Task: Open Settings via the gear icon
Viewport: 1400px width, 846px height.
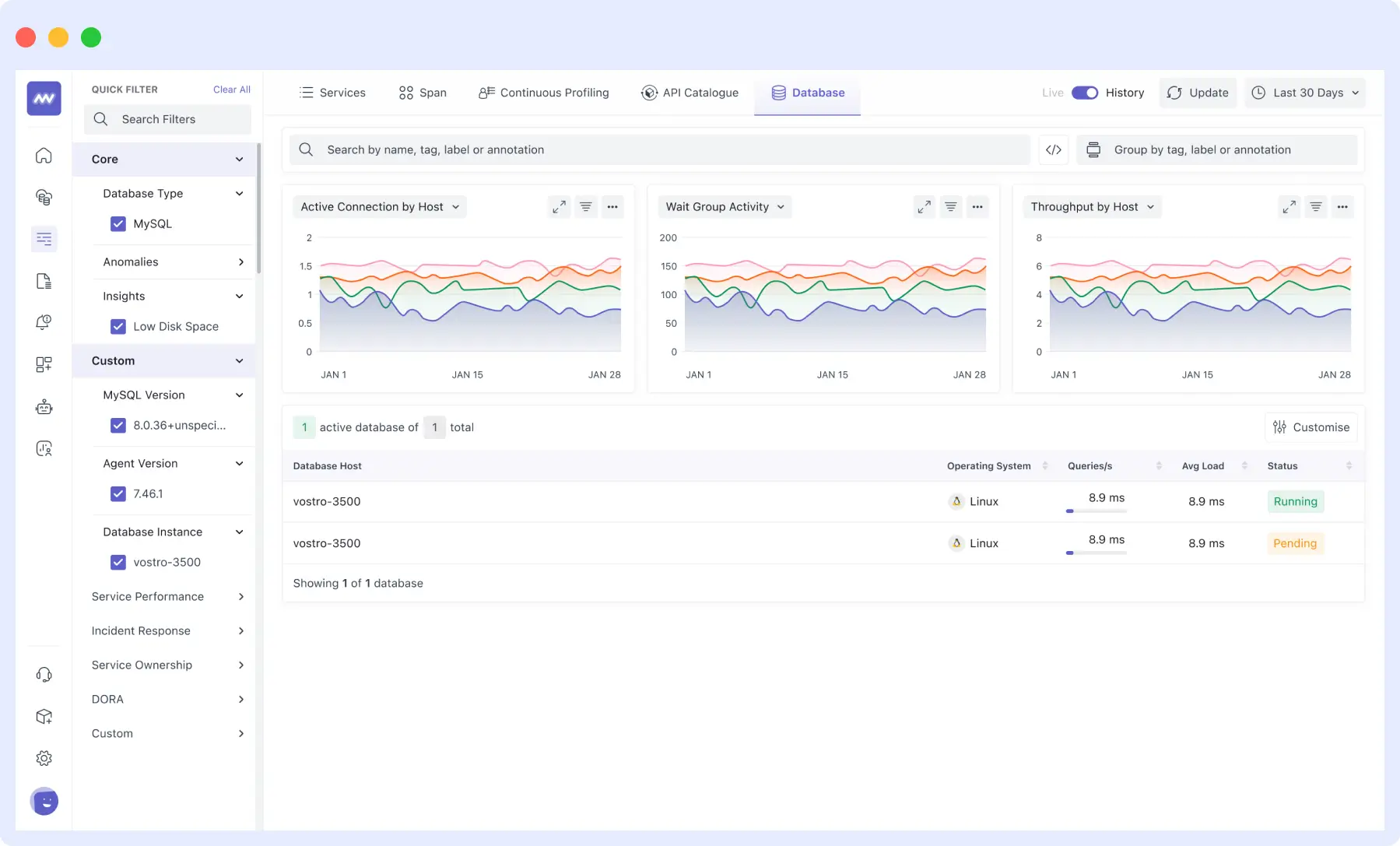Action: [44, 757]
